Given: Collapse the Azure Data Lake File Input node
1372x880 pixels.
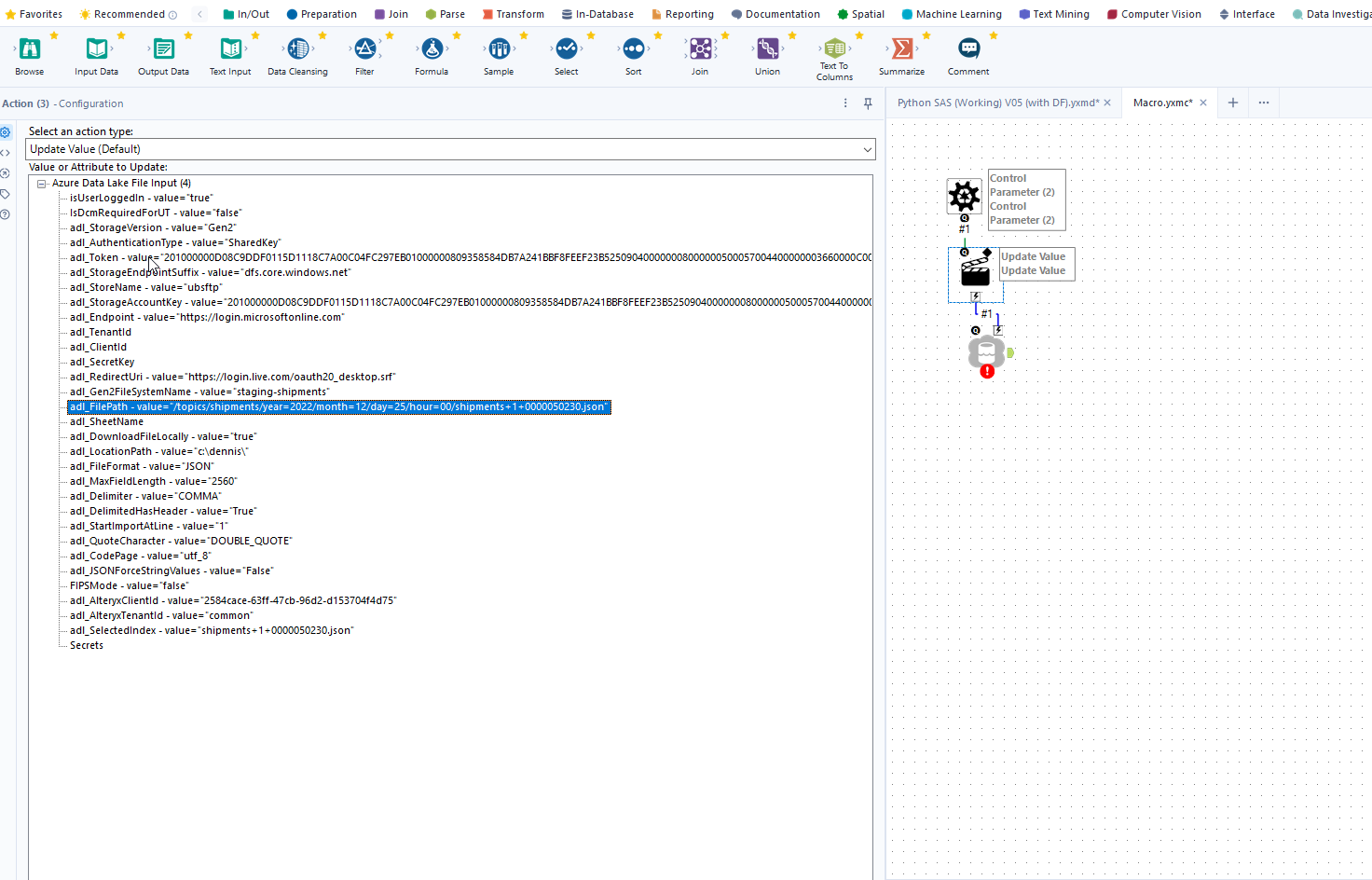Looking at the screenshot, I should point(42,184).
